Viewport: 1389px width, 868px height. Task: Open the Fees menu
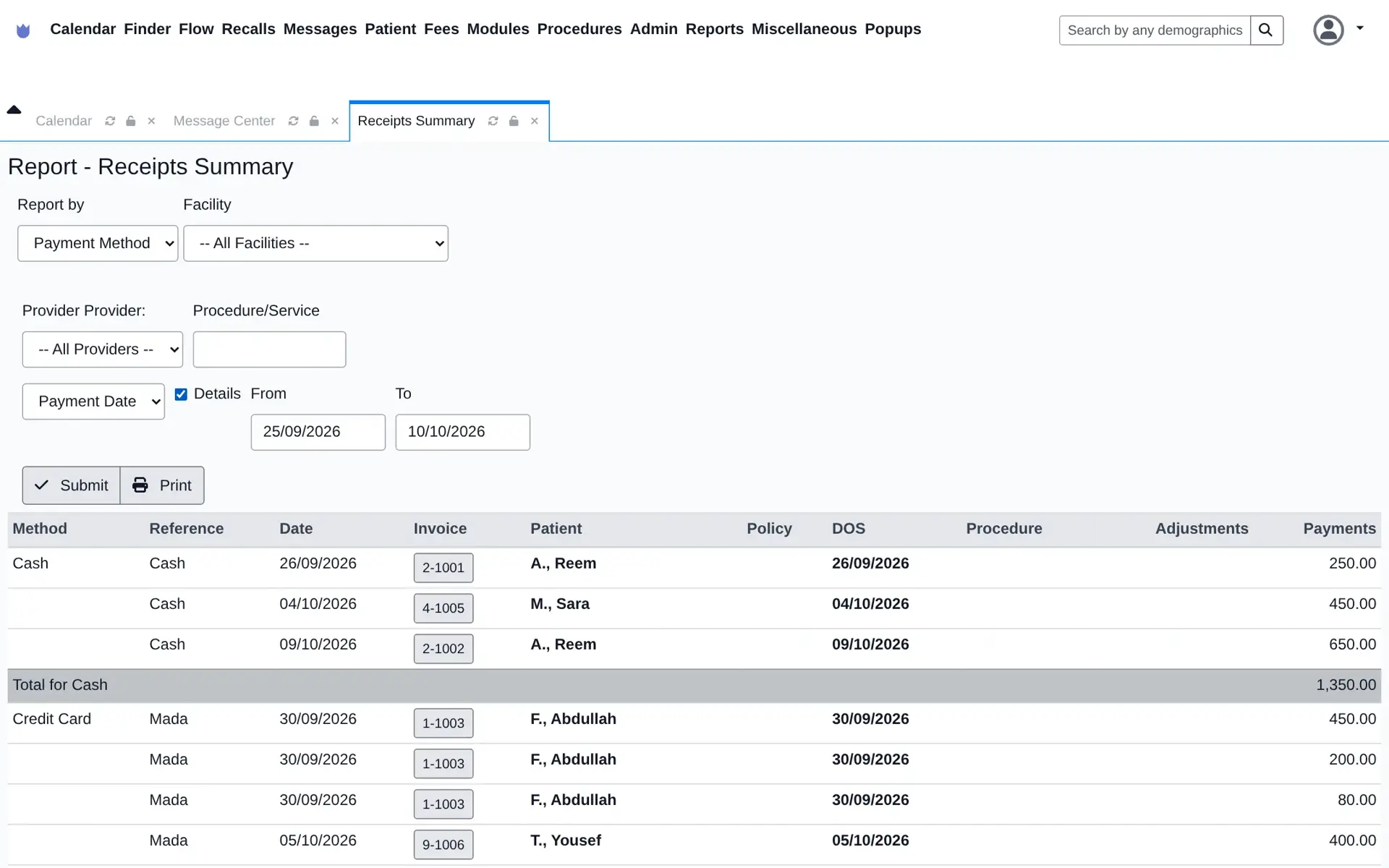(441, 29)
